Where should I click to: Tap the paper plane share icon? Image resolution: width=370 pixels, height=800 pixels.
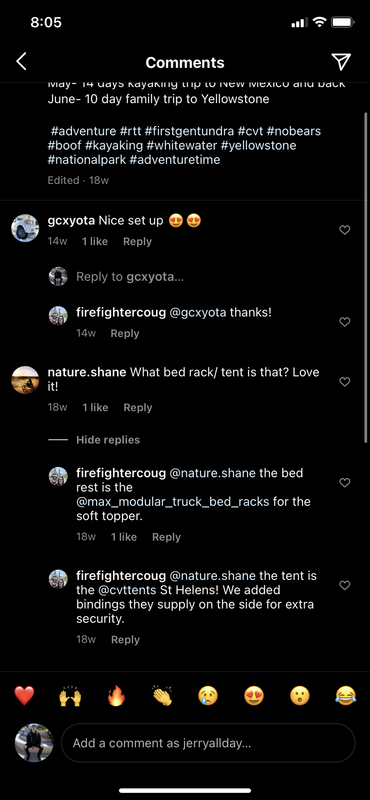tap(341, 62)
